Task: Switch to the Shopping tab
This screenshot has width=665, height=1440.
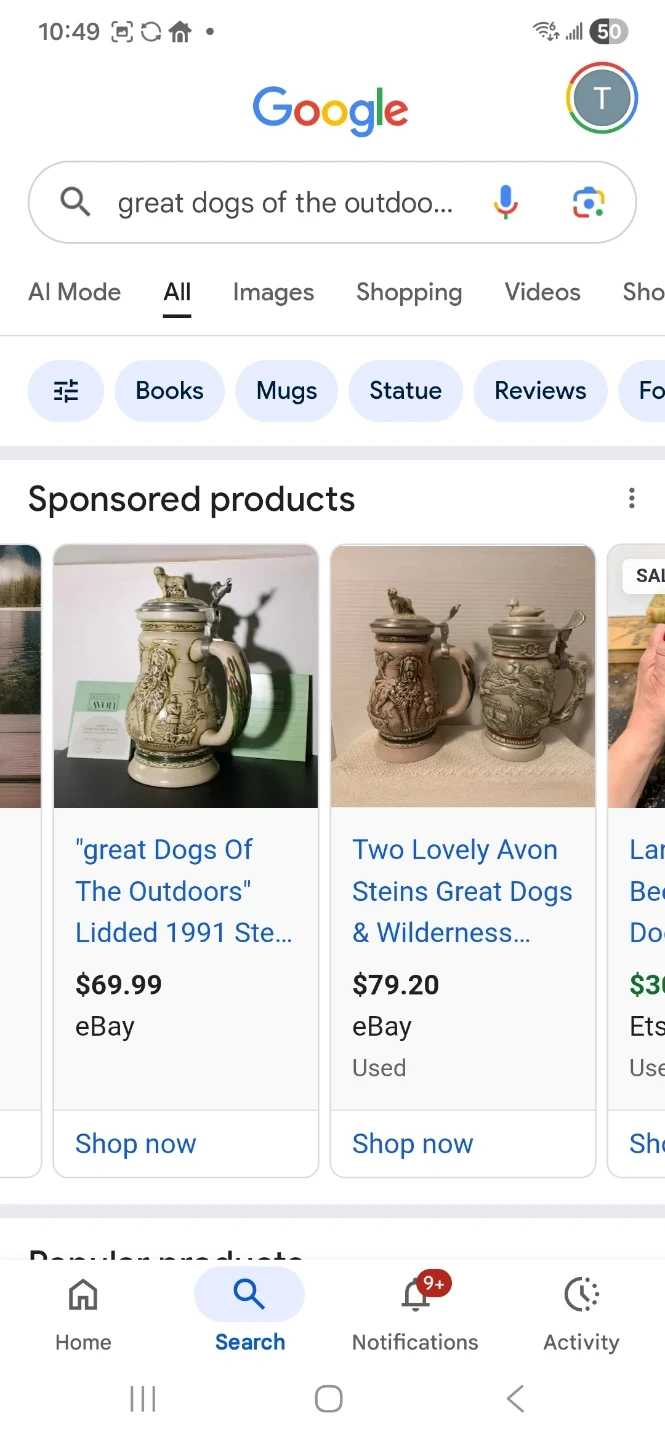Action: 409,292
